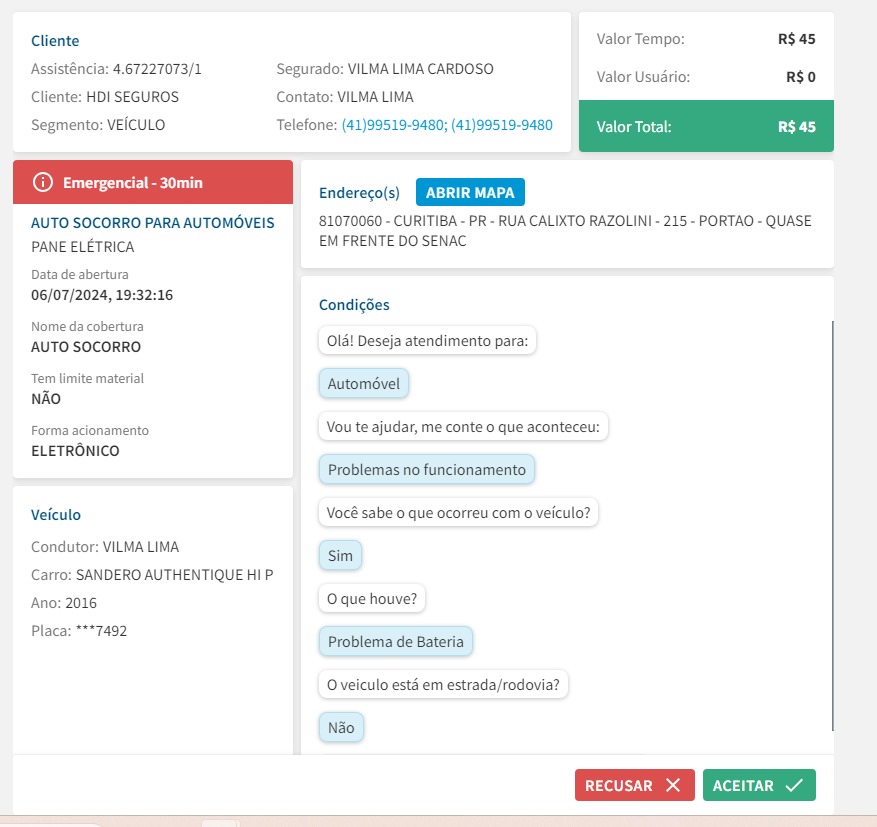877x827 pixels.
Task: Click the 'Problema de Bateria' answer bubble
Action: coord(395,641)
